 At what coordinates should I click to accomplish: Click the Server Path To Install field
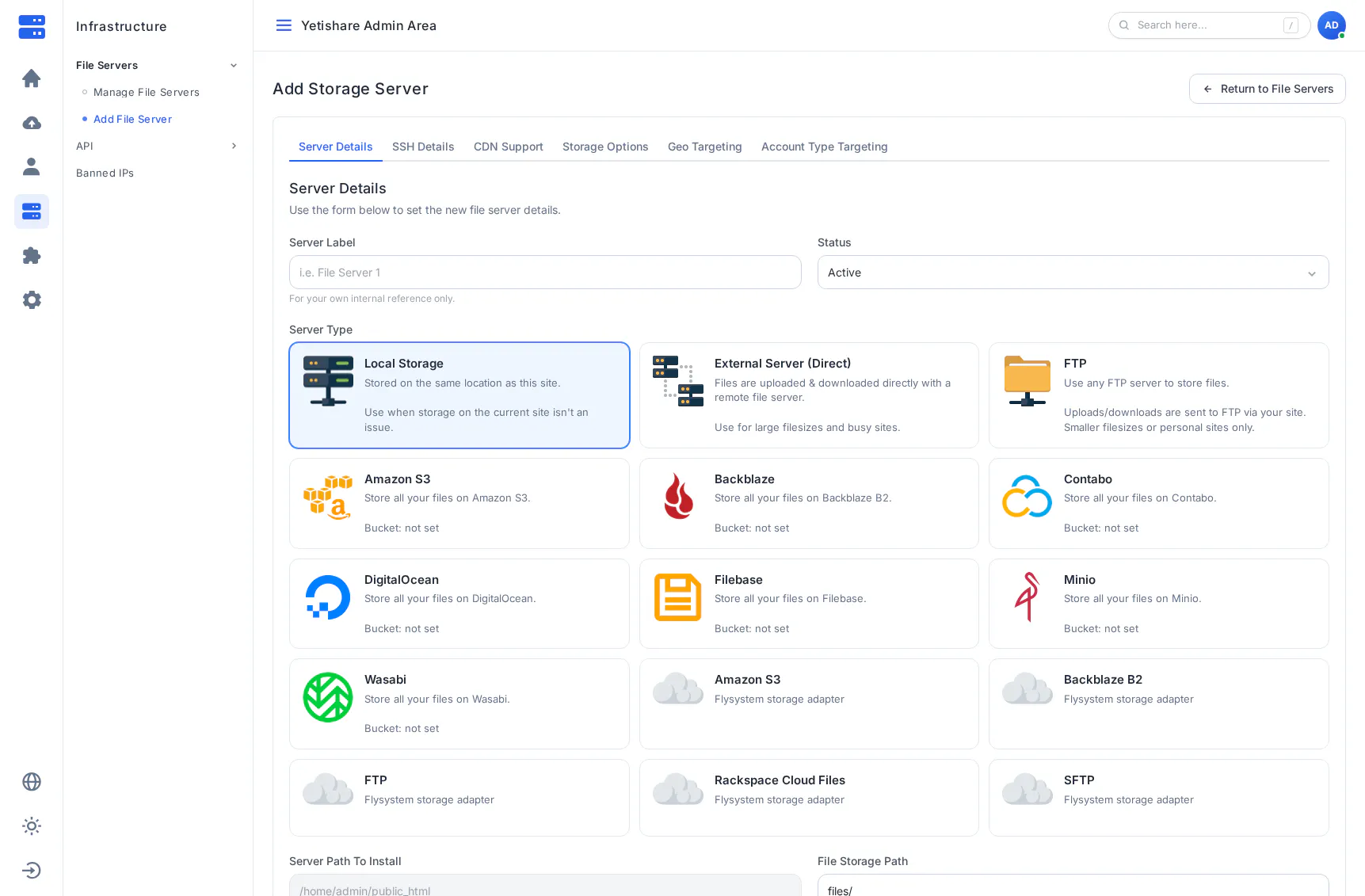(x=545, y=886)
